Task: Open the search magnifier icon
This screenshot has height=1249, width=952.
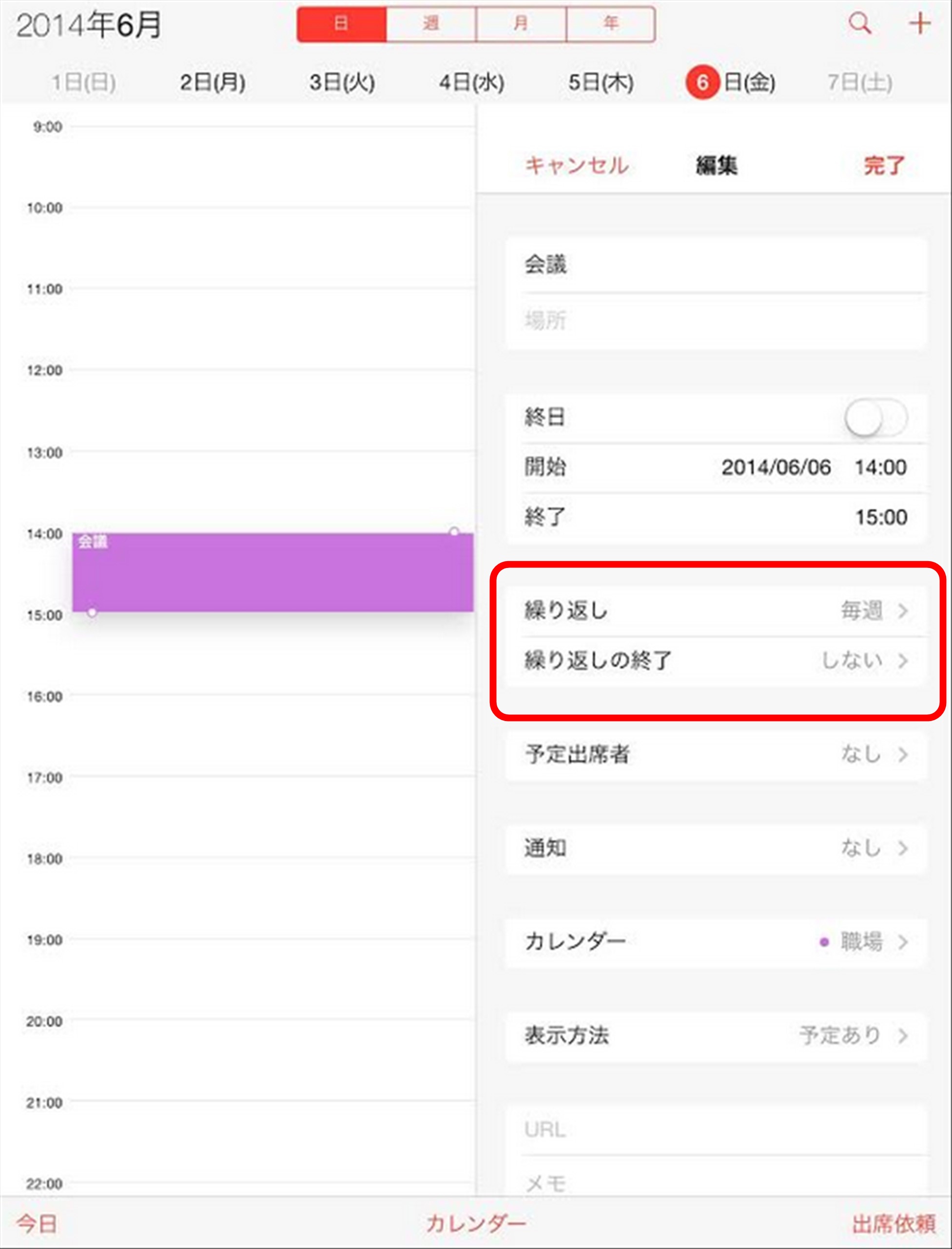Action: coord(860,24)
